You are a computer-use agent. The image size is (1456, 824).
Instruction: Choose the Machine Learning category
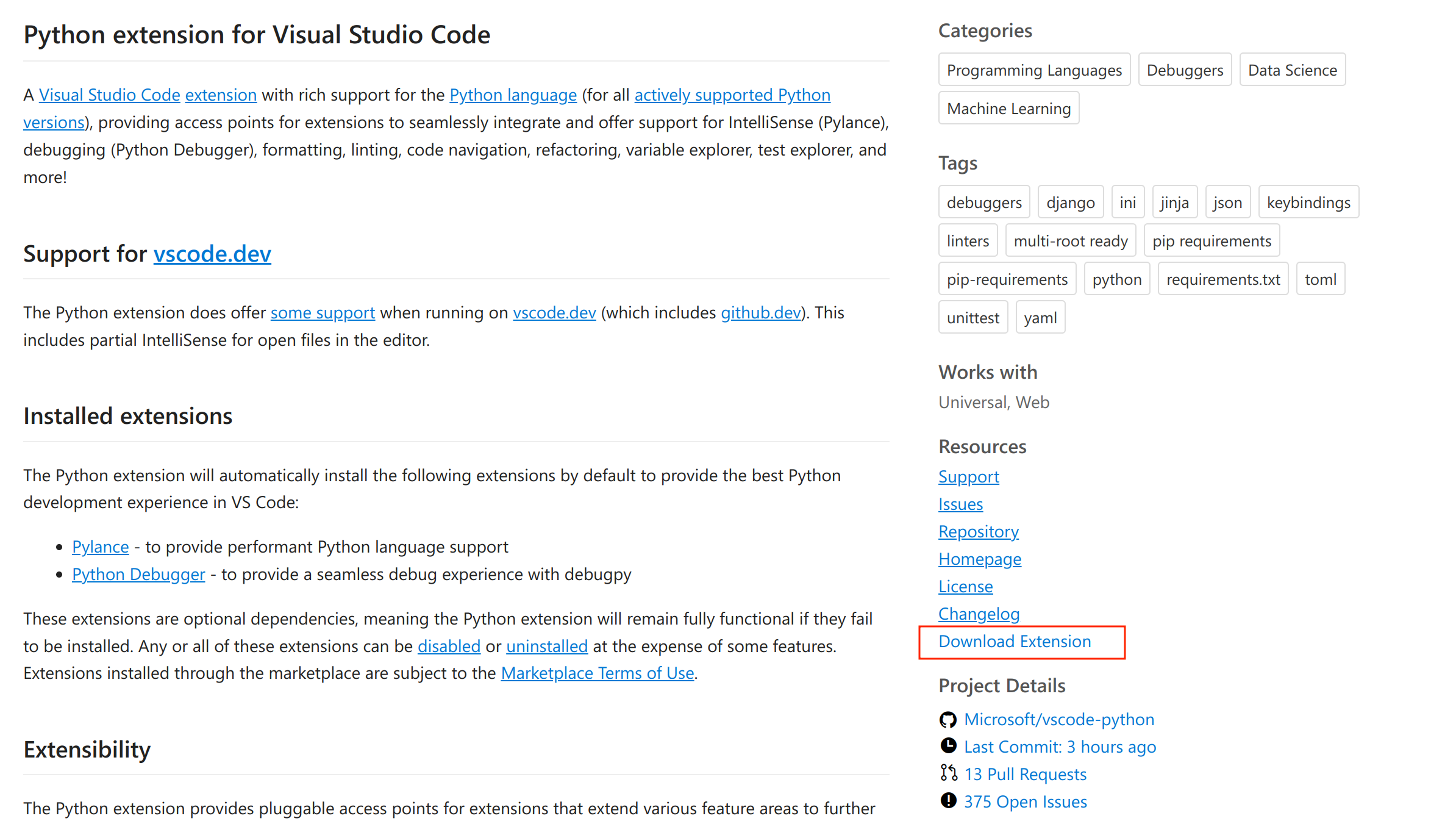pyautogui.click(x=1008, y=109)
